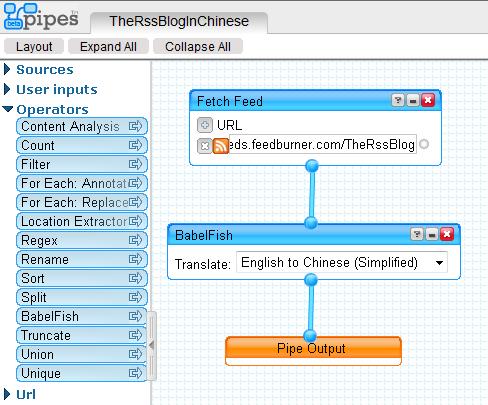Select the Pipe Output module
Viewport: 488px width, 405px height.
(313, 350)
